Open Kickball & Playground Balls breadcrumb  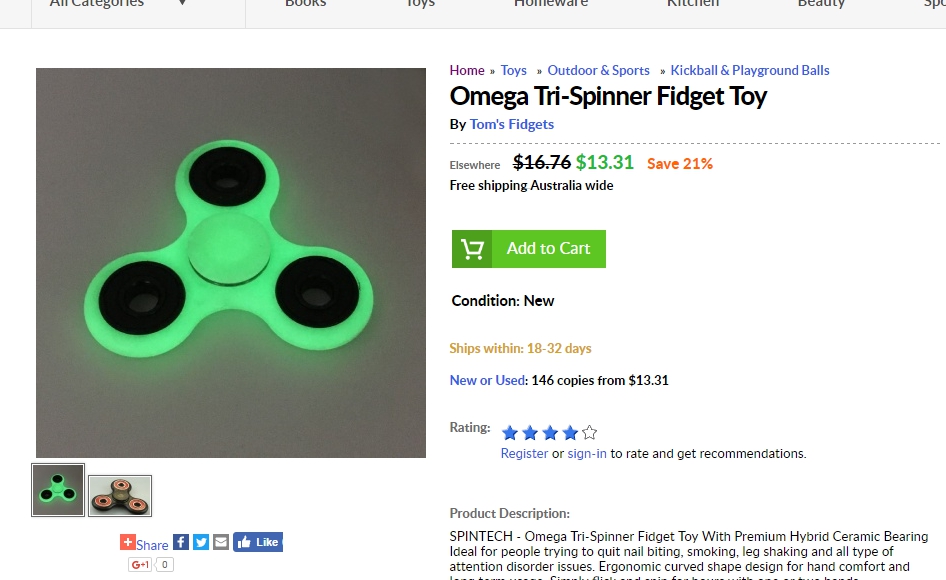click(750, 70)
